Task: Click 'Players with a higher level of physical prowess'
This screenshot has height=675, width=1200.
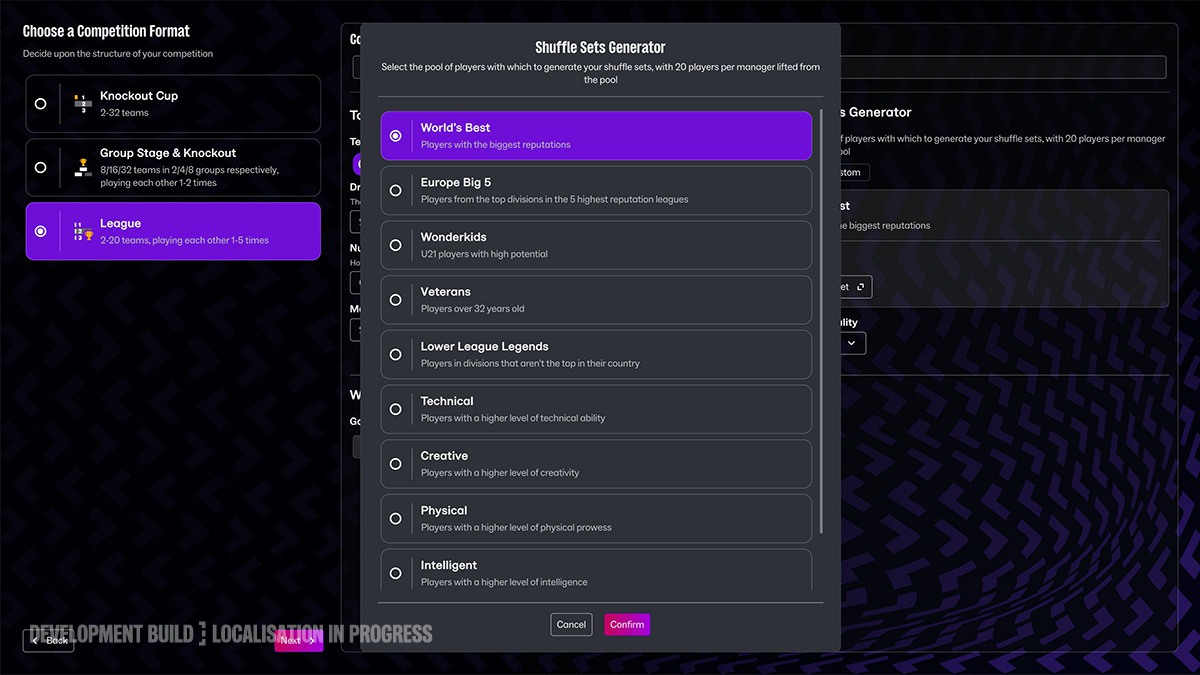Action: click(516, 527)
